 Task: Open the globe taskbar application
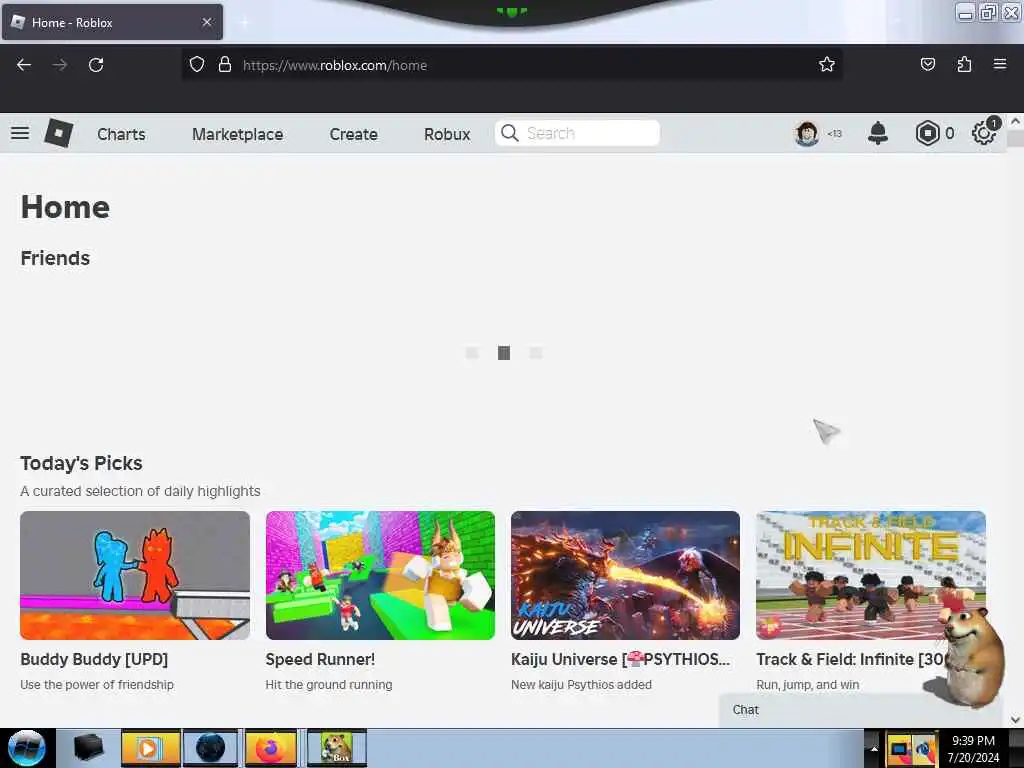[x=210, y=748]
